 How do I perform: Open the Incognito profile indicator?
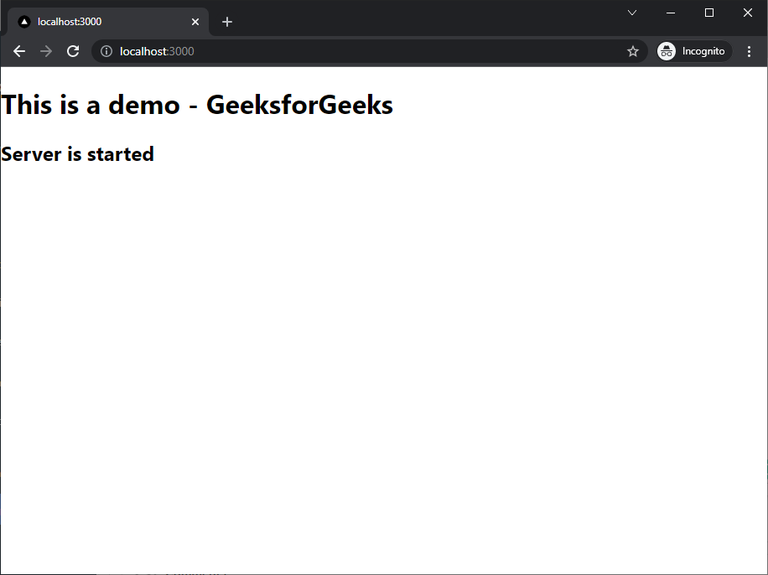694,51
